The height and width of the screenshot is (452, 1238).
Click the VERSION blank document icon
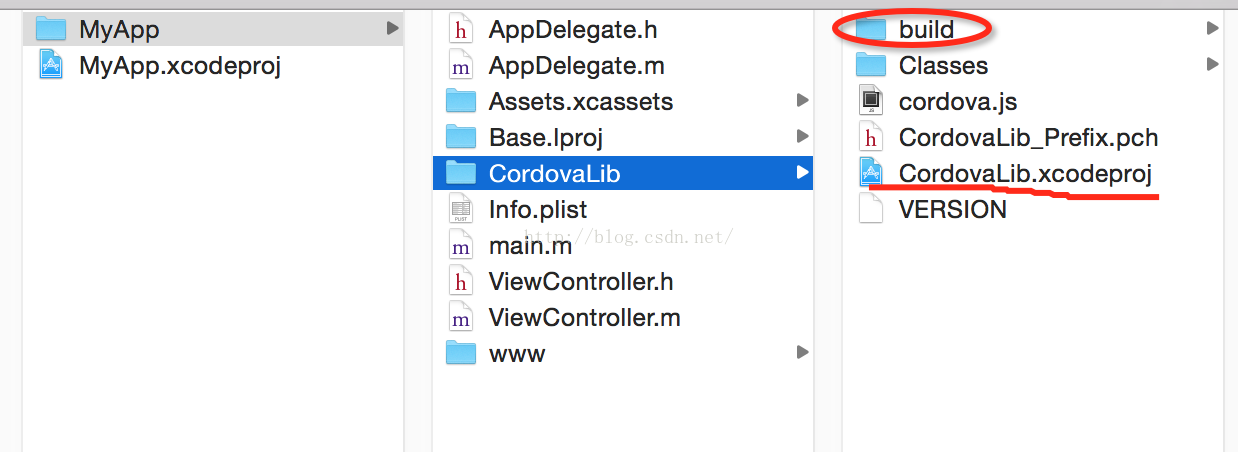point(871,209)
